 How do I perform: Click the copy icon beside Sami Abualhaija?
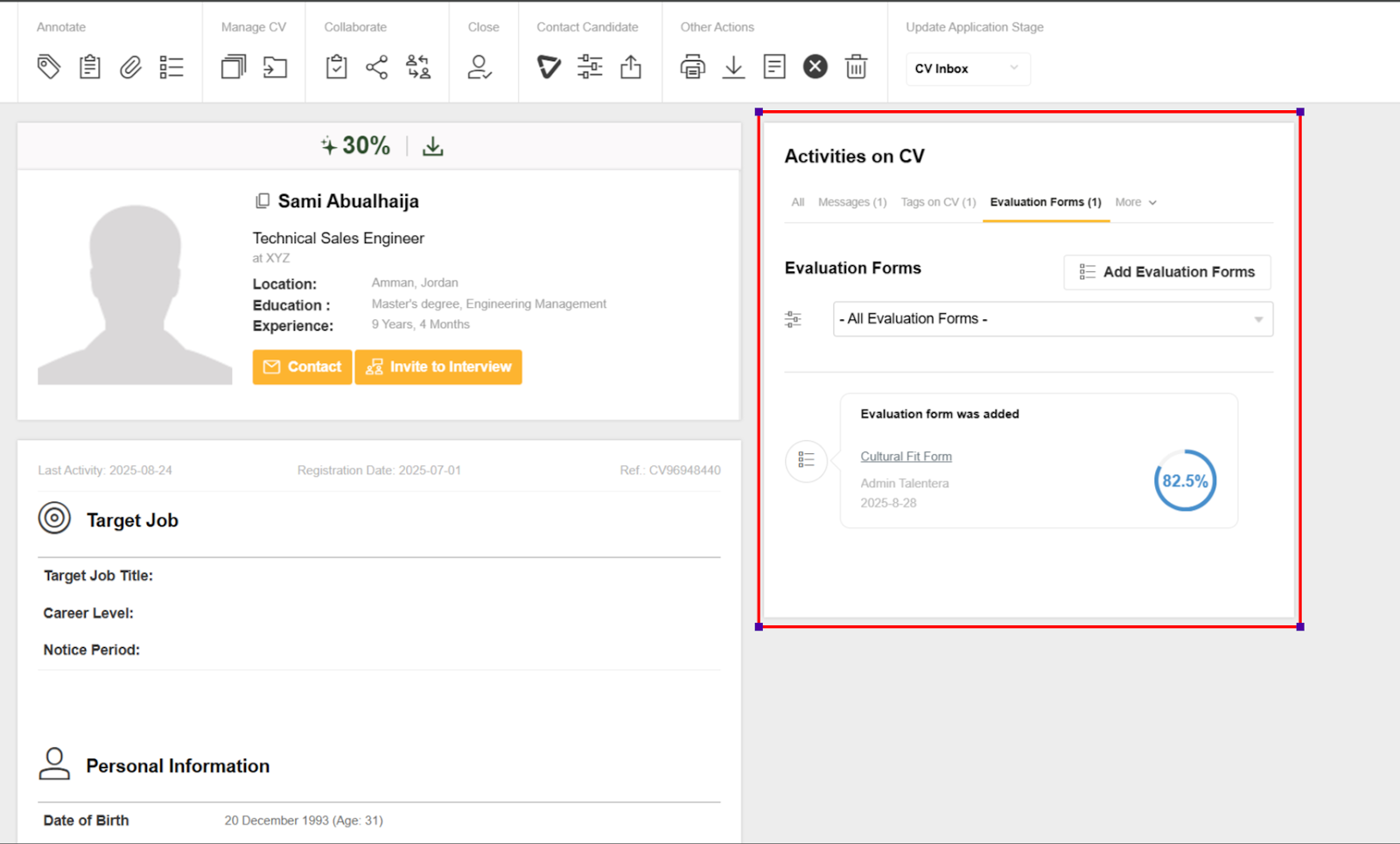pos(262,201)
